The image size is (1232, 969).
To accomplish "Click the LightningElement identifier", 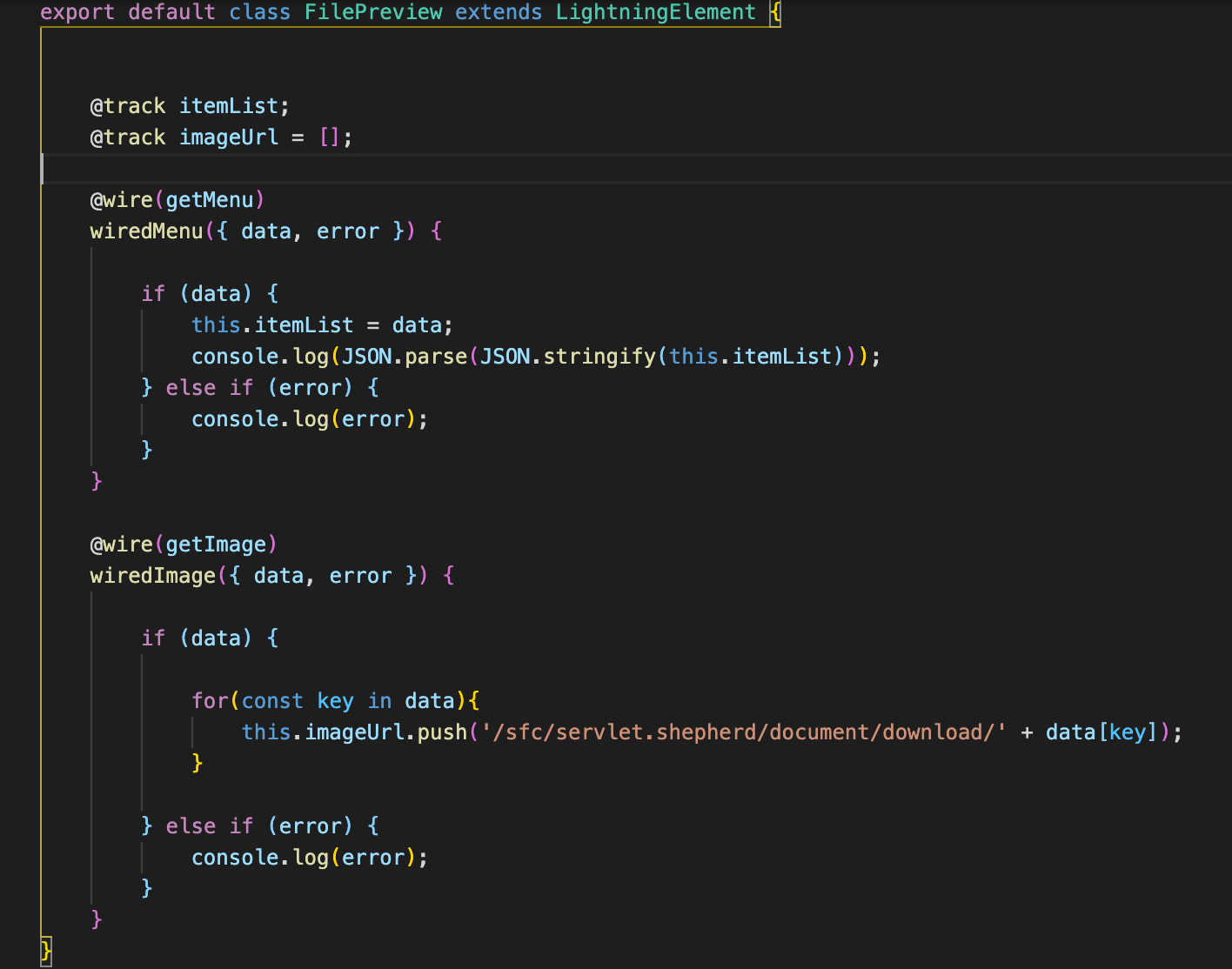I will [655, 12].
